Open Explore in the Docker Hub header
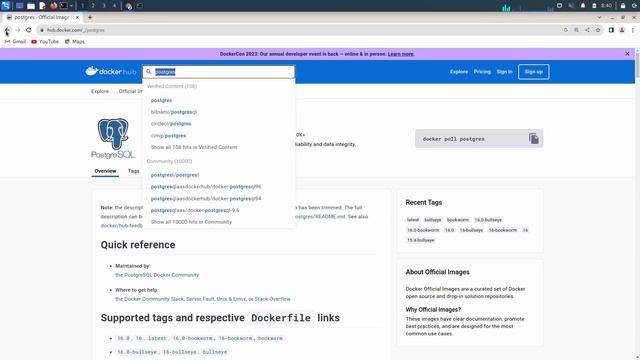The width and height of the screenshot is (640, 360). point(459,72)
